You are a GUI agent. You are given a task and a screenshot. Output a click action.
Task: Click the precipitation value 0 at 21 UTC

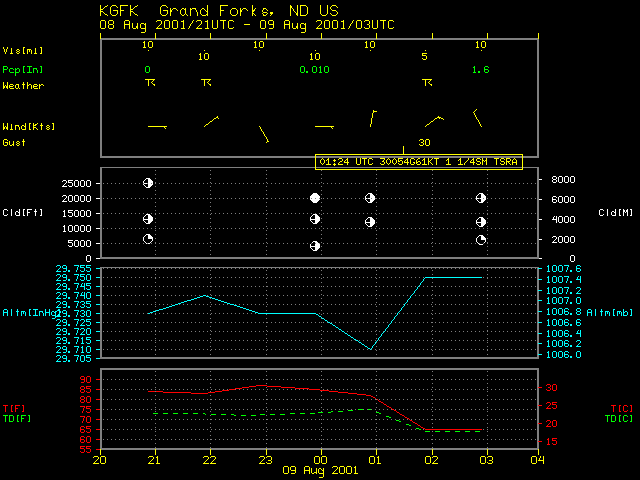point(147,70)
